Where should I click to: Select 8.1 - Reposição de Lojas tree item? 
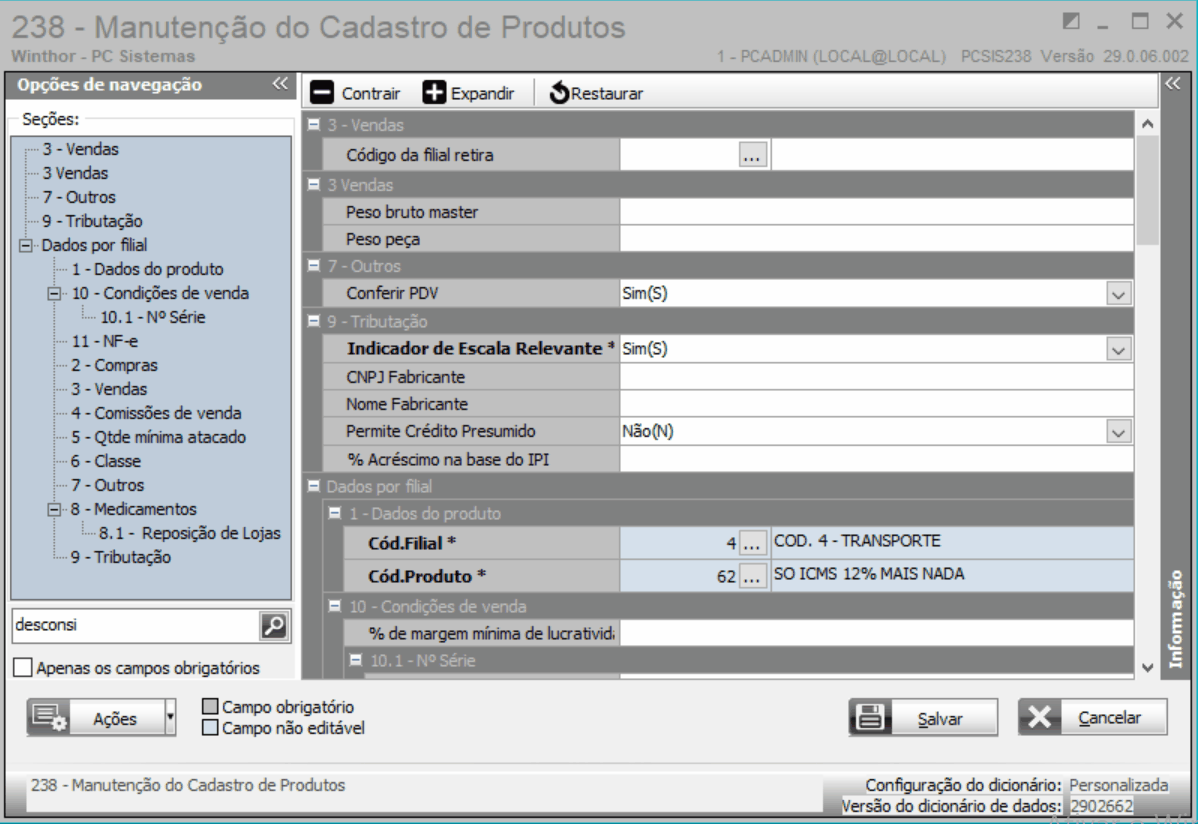coord(189,533)
